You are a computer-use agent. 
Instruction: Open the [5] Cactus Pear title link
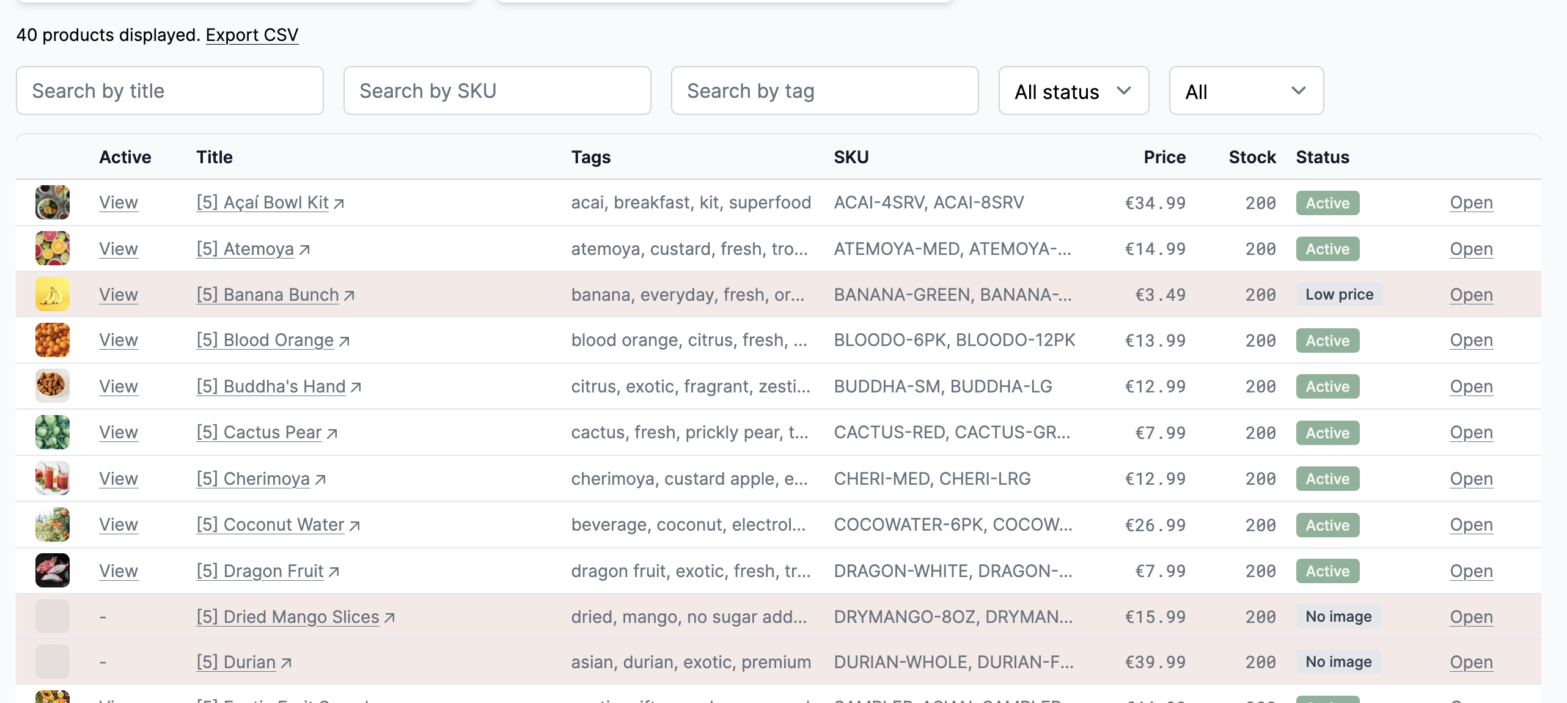267,433
